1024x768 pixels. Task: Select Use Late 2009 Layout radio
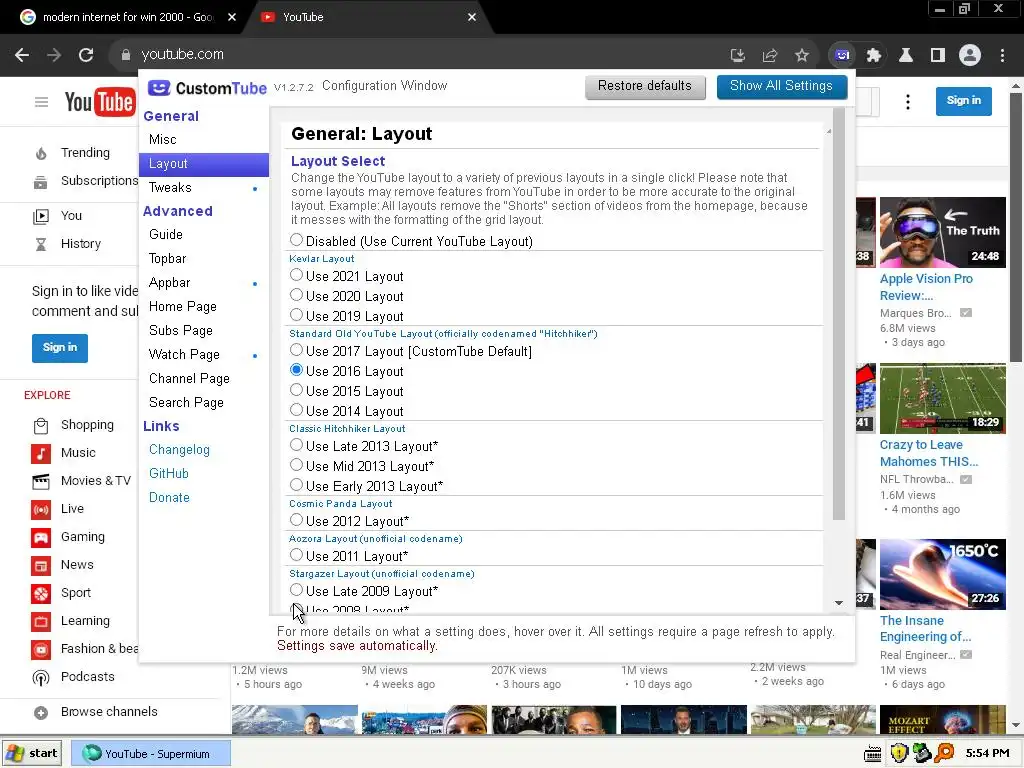296,590
